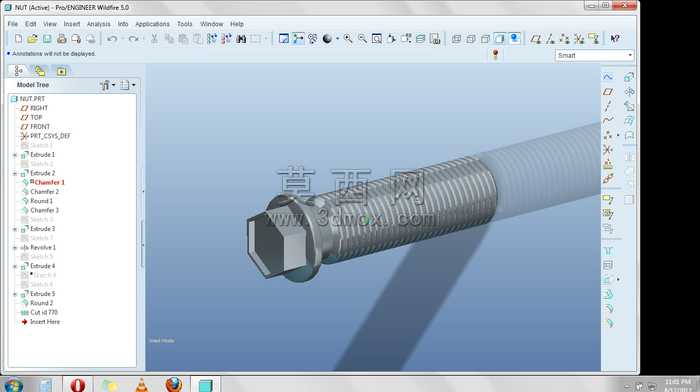The width and height of the screenshot is (700, 392).
Task: Select the PRT_CSYS_DEF coordinate system
Action: pyautogui.click(x=50, y=136)
